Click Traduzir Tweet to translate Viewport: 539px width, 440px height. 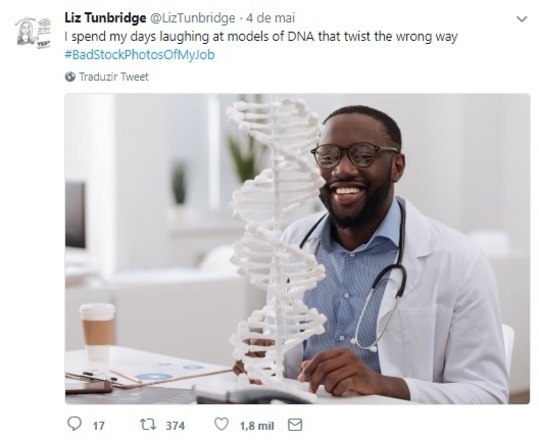coord(114,76)
